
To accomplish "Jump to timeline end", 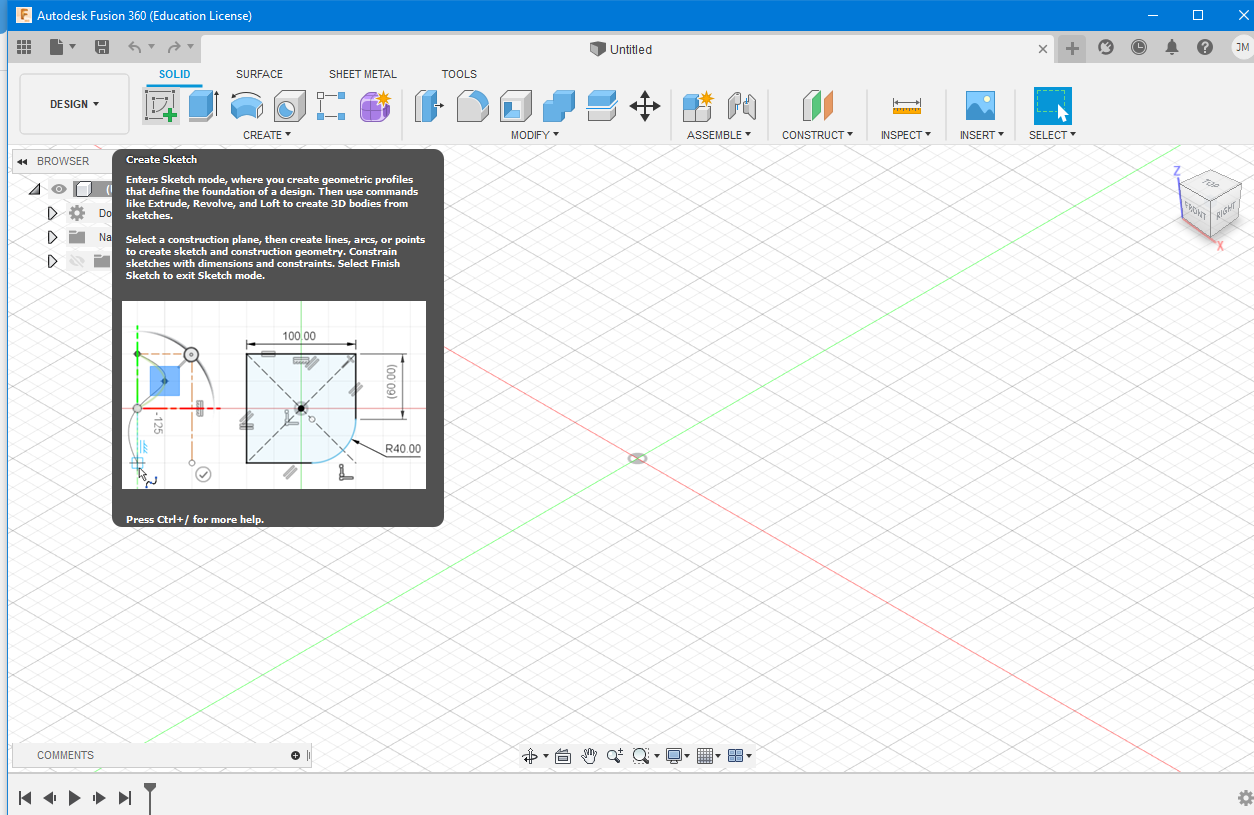I will pos(125,797).
